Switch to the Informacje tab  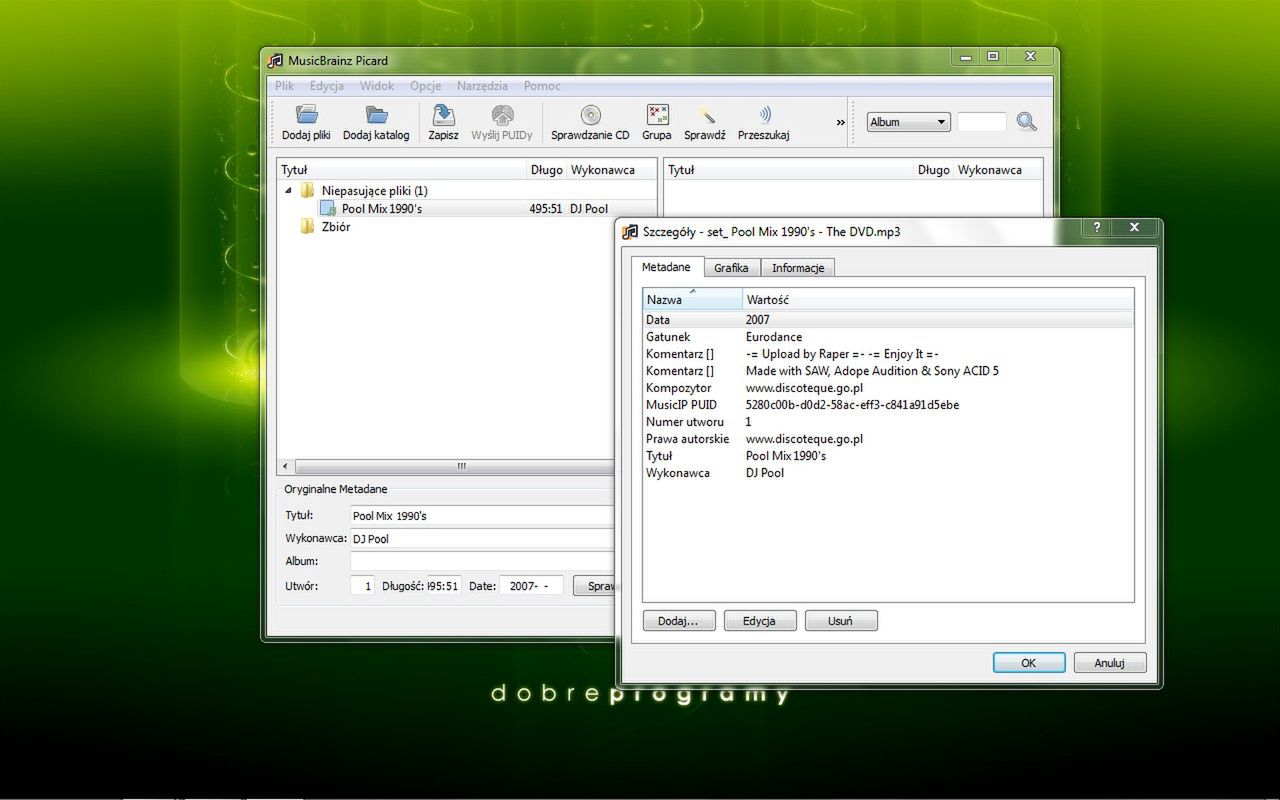click(x=798, y=268)
